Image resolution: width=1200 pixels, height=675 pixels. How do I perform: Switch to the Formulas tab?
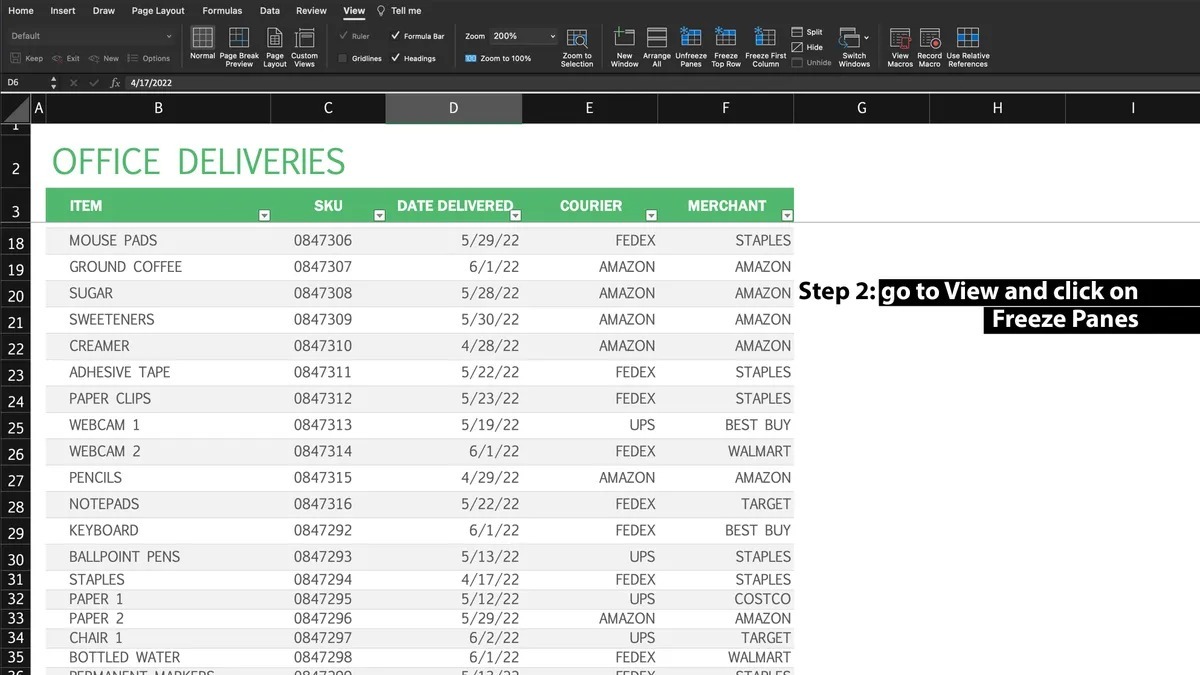pyautogui.click(x=222, y=11)
